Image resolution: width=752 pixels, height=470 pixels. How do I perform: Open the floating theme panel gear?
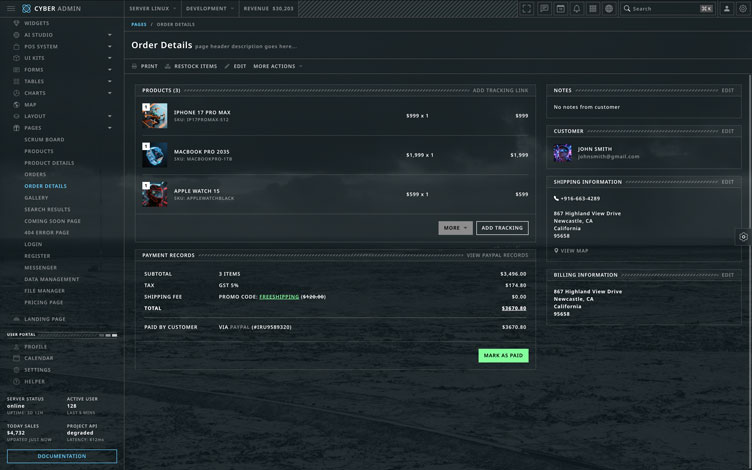point(743,237)
